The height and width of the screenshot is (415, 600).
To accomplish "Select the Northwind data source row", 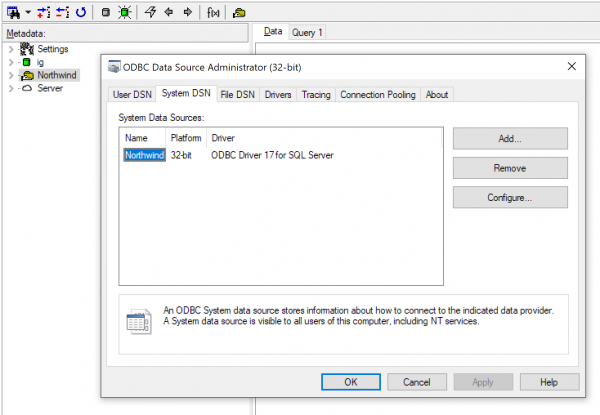I will coord(144,155).
